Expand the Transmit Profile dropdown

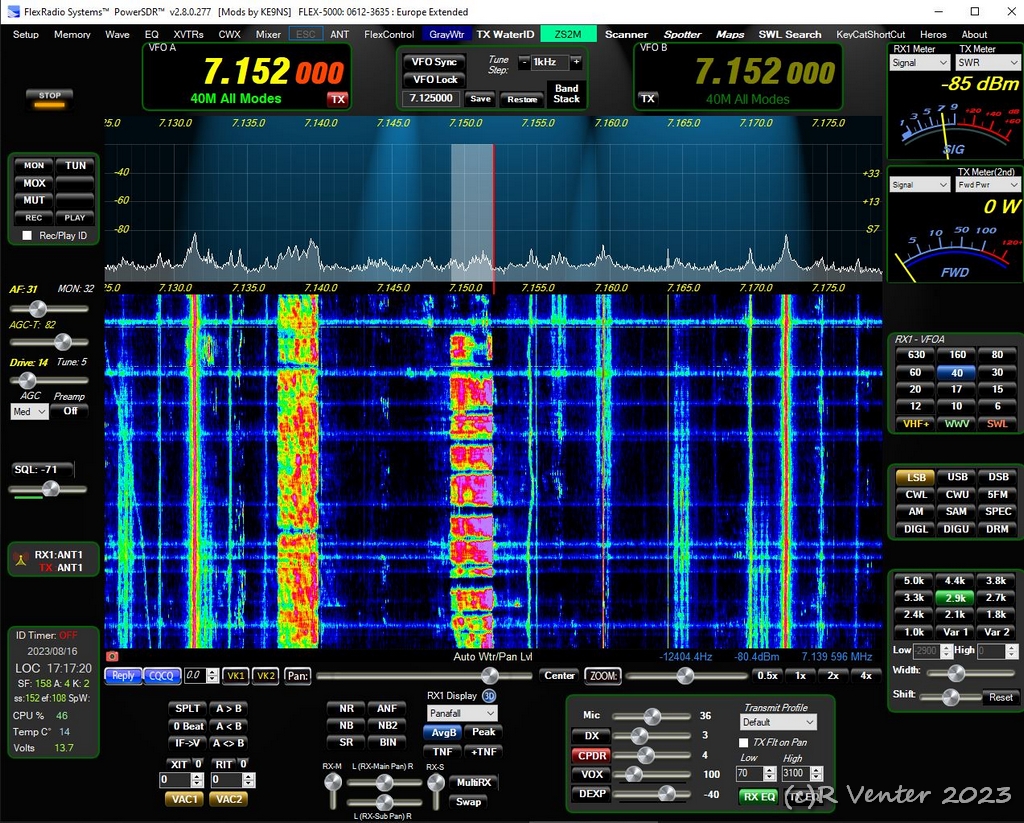778,722
